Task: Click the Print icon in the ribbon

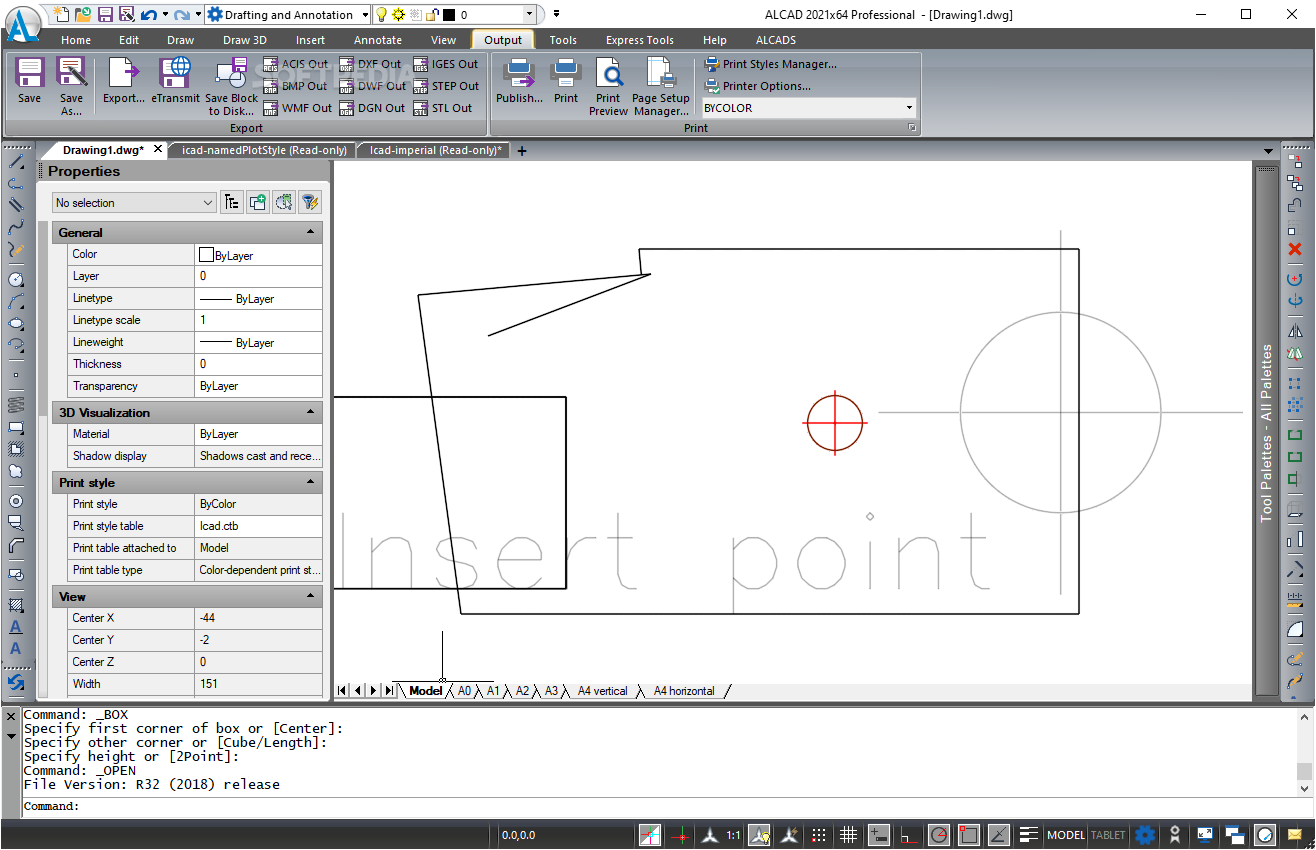Action: click(x=566, y=81)
